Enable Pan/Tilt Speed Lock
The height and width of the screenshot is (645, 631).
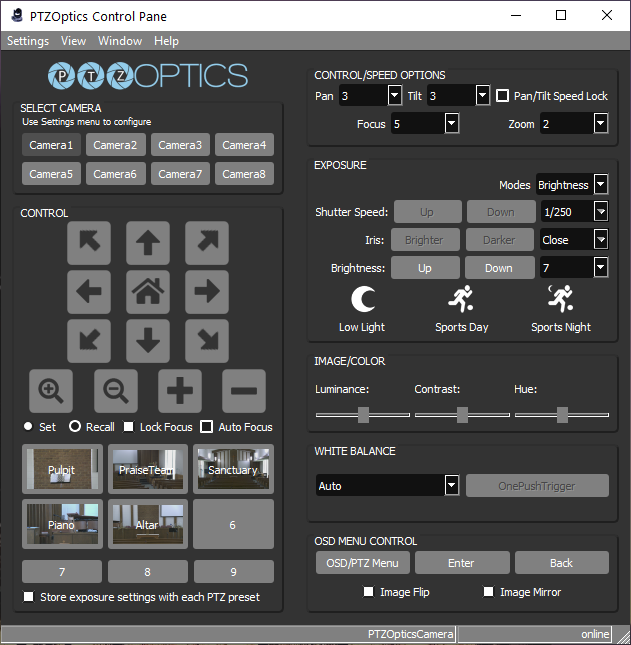coord(502,95)
